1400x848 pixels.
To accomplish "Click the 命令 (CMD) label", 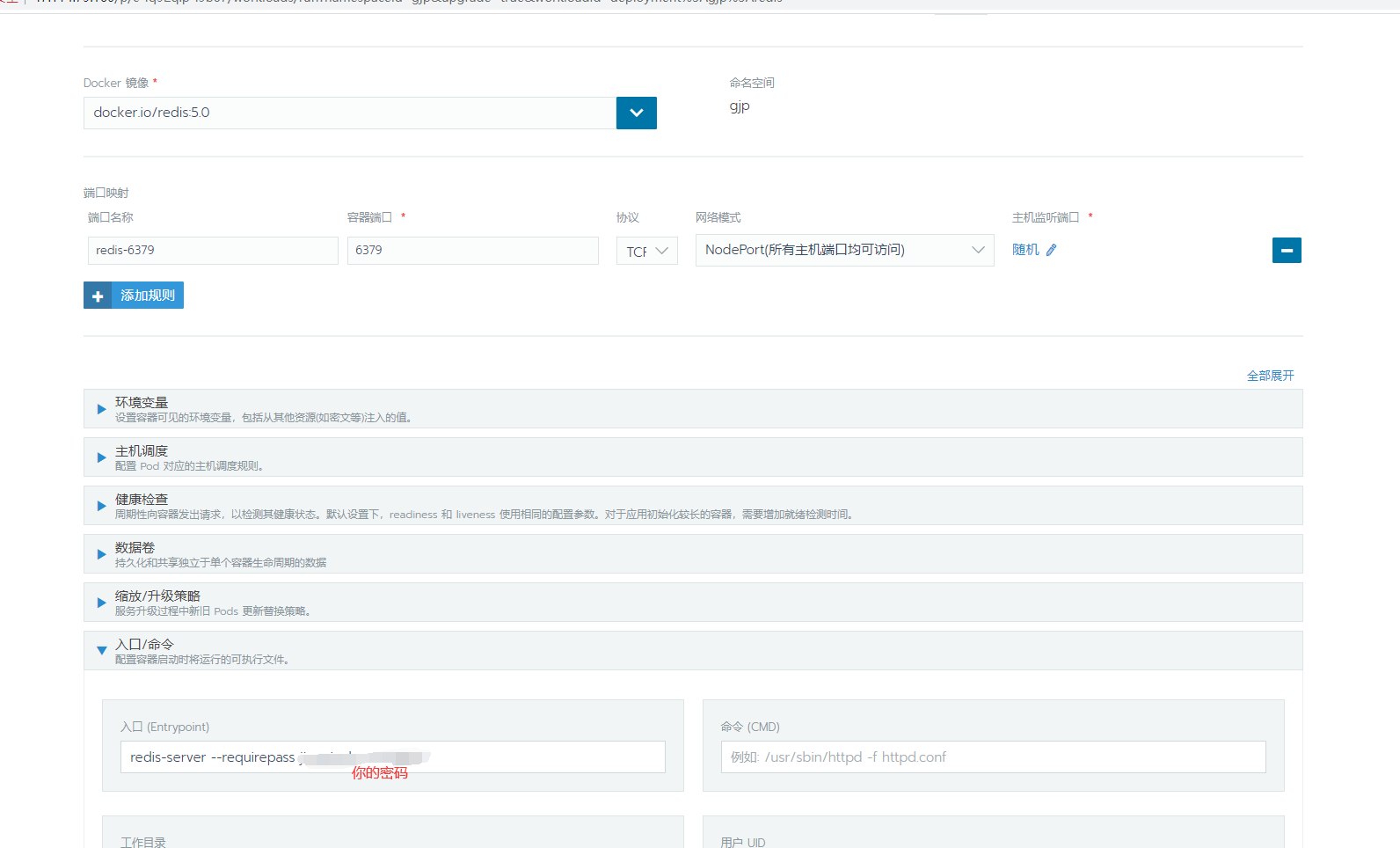I will [750, 727].
